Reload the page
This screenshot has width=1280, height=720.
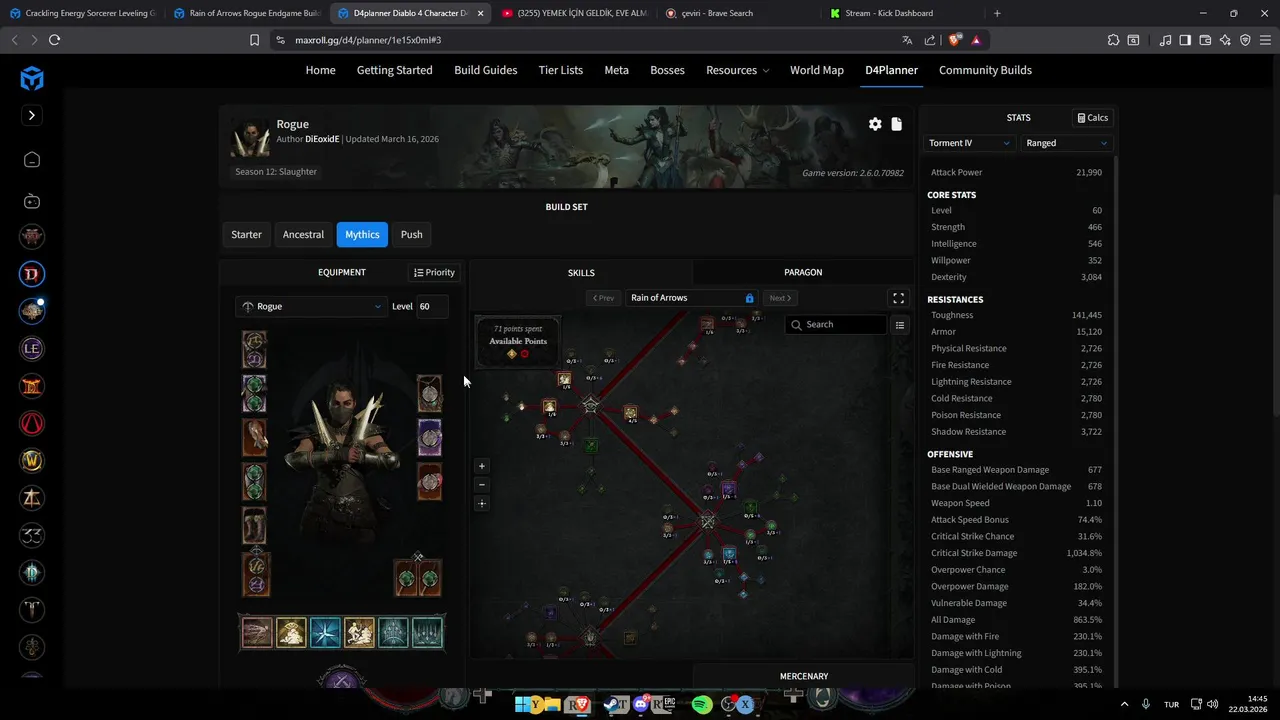pos(54,40)
